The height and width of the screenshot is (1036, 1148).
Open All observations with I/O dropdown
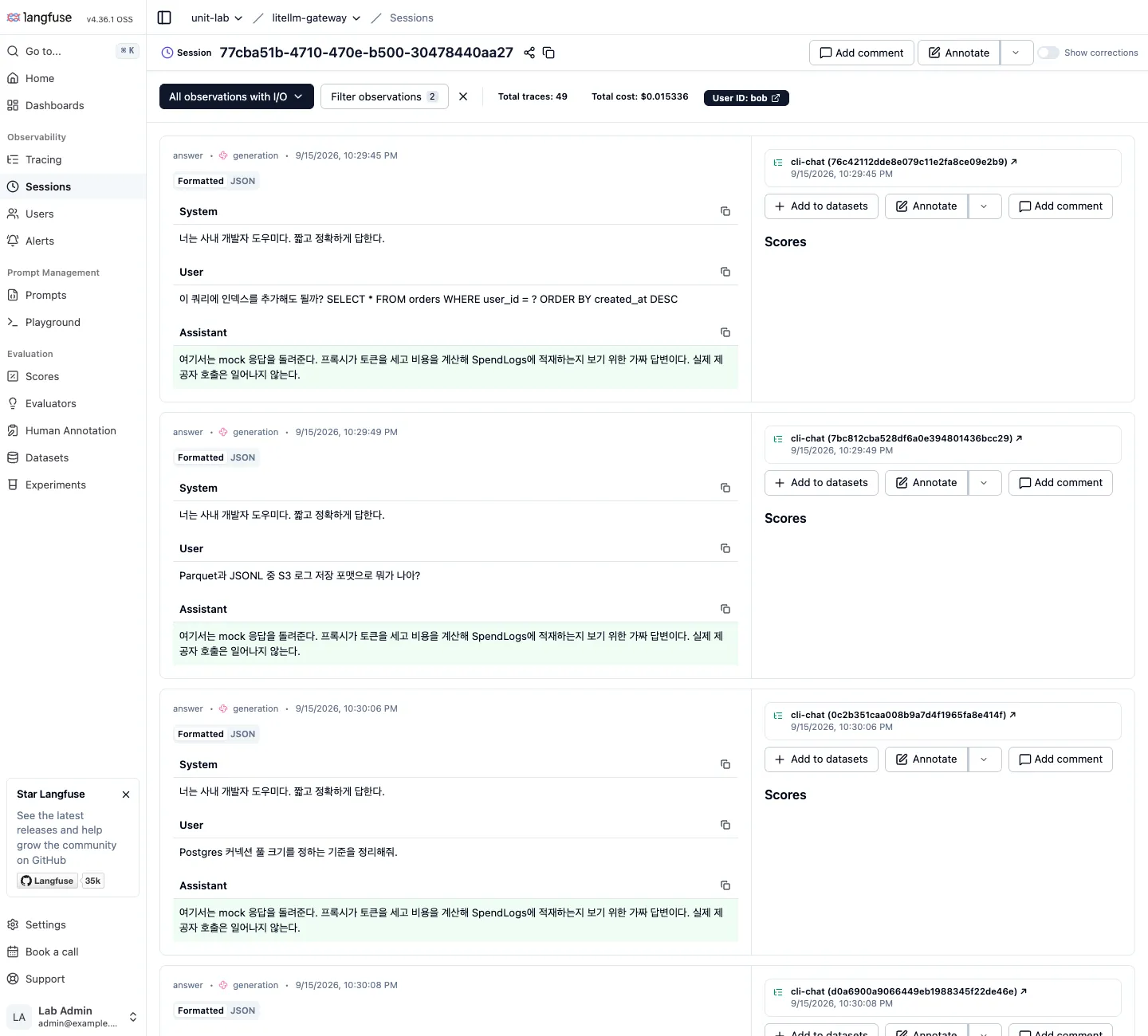click(237, 96)
